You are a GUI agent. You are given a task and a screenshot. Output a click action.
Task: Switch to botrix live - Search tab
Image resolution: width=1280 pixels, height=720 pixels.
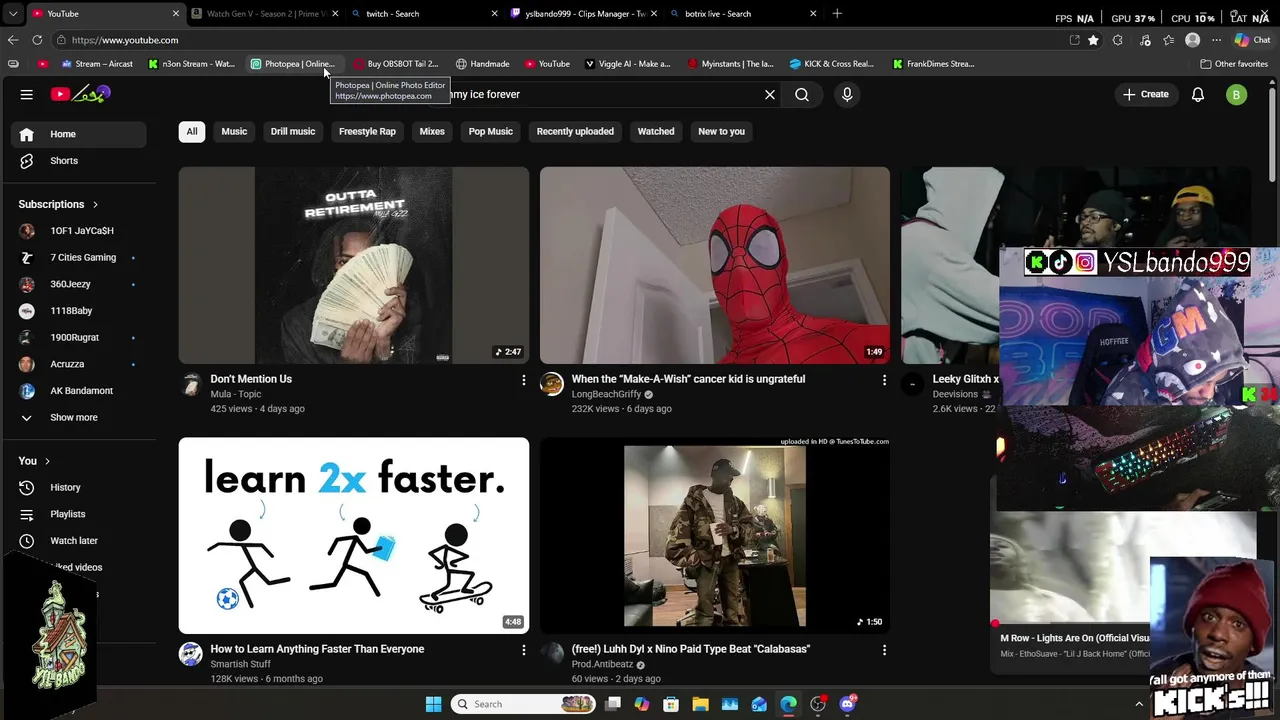tap(742, 14)
